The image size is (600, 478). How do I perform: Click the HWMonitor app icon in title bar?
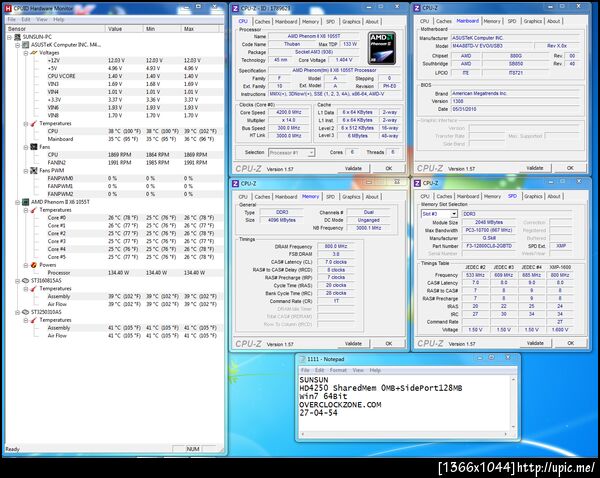8,8
